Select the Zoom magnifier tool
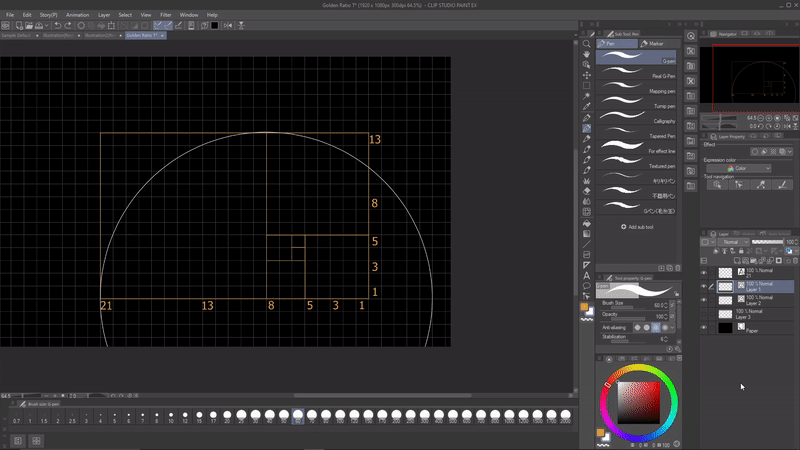Screen dimensions: 800x450 [x=587, y=44]
